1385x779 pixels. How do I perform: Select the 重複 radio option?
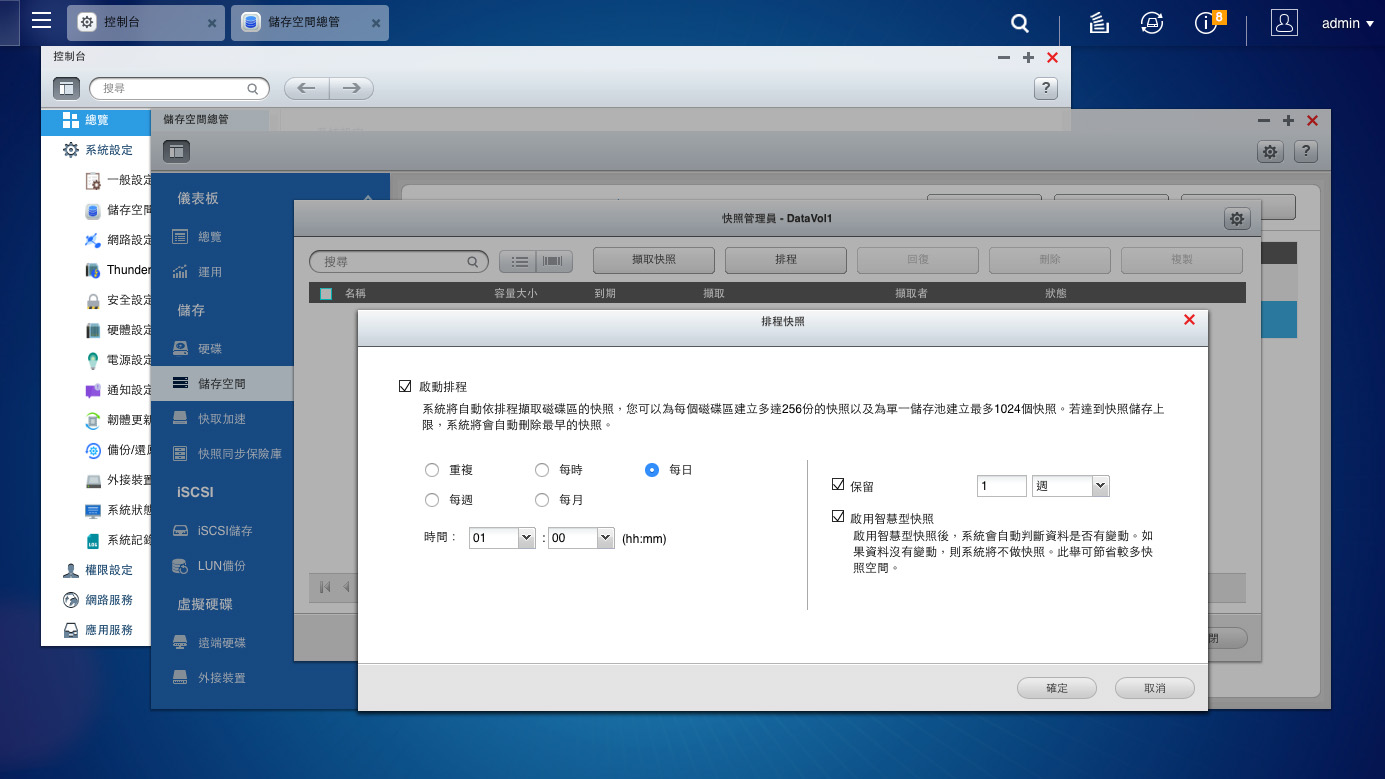click(432, 470)
